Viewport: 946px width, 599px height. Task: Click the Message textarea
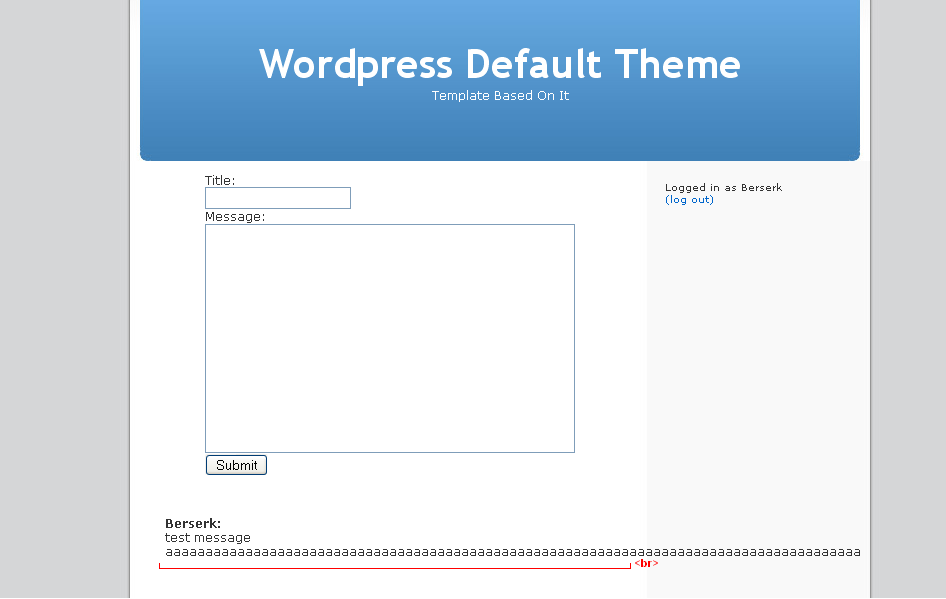(389, 337)
